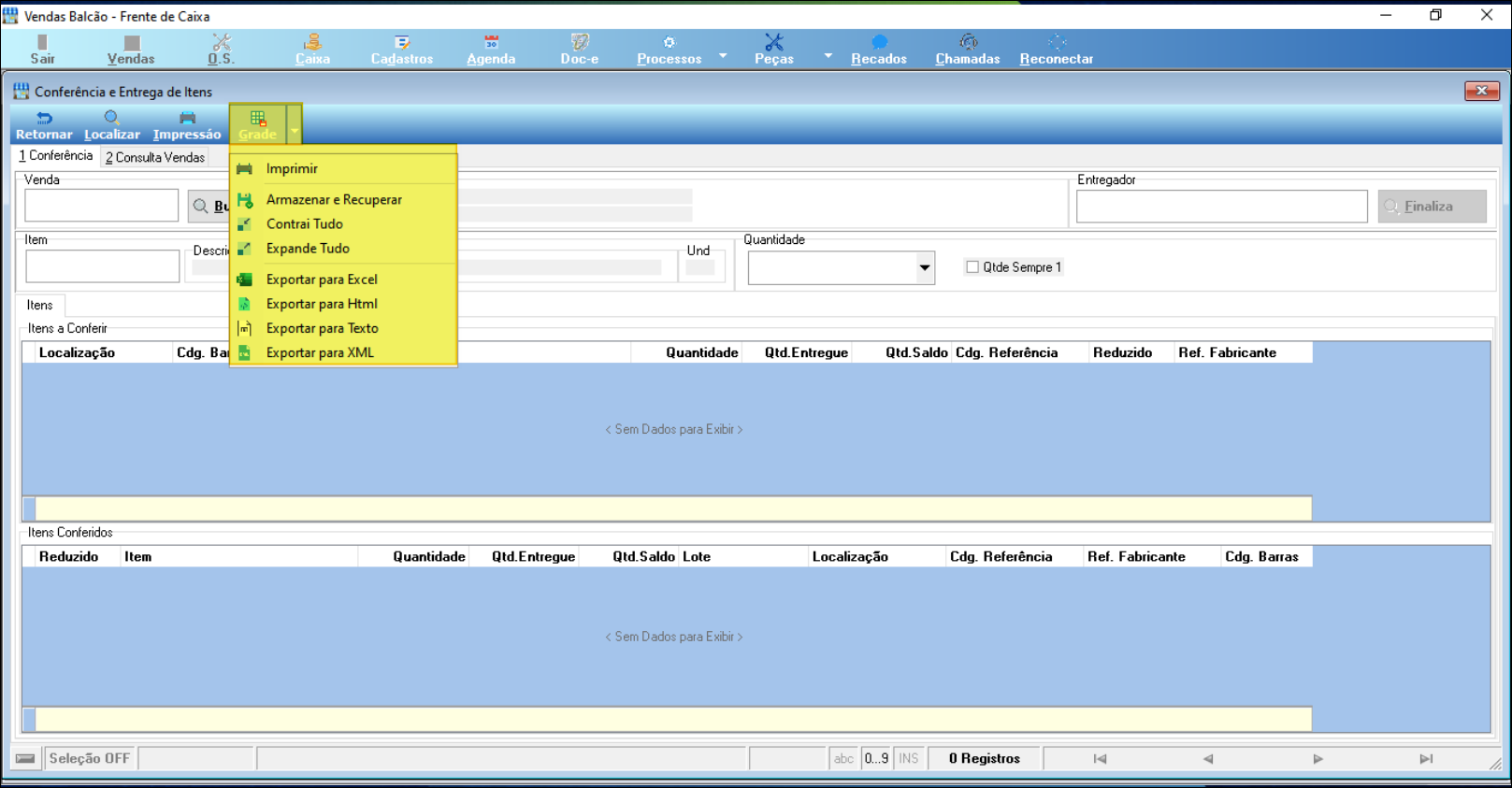This screenshot has height=788, width=1512.
Task: Select Exportar para Texto
Action: (323, 328)
